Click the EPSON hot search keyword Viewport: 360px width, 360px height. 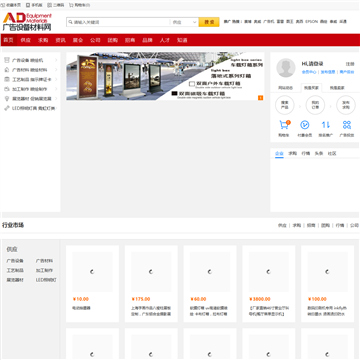(312, 22)
